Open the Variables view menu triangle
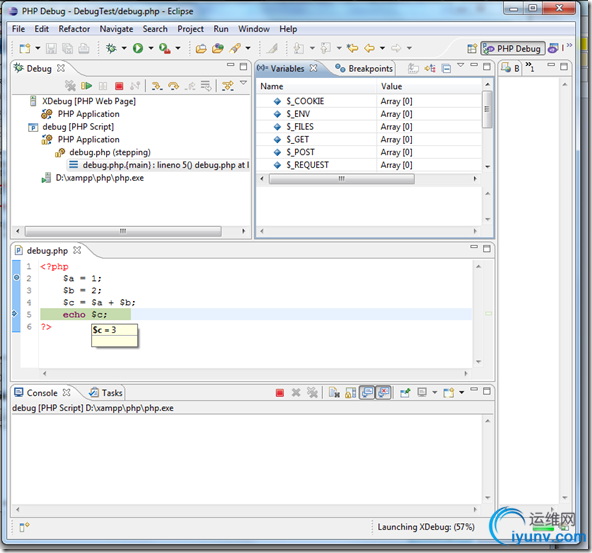Viewport: 592px width, 553px height. [x=460, y=65]
